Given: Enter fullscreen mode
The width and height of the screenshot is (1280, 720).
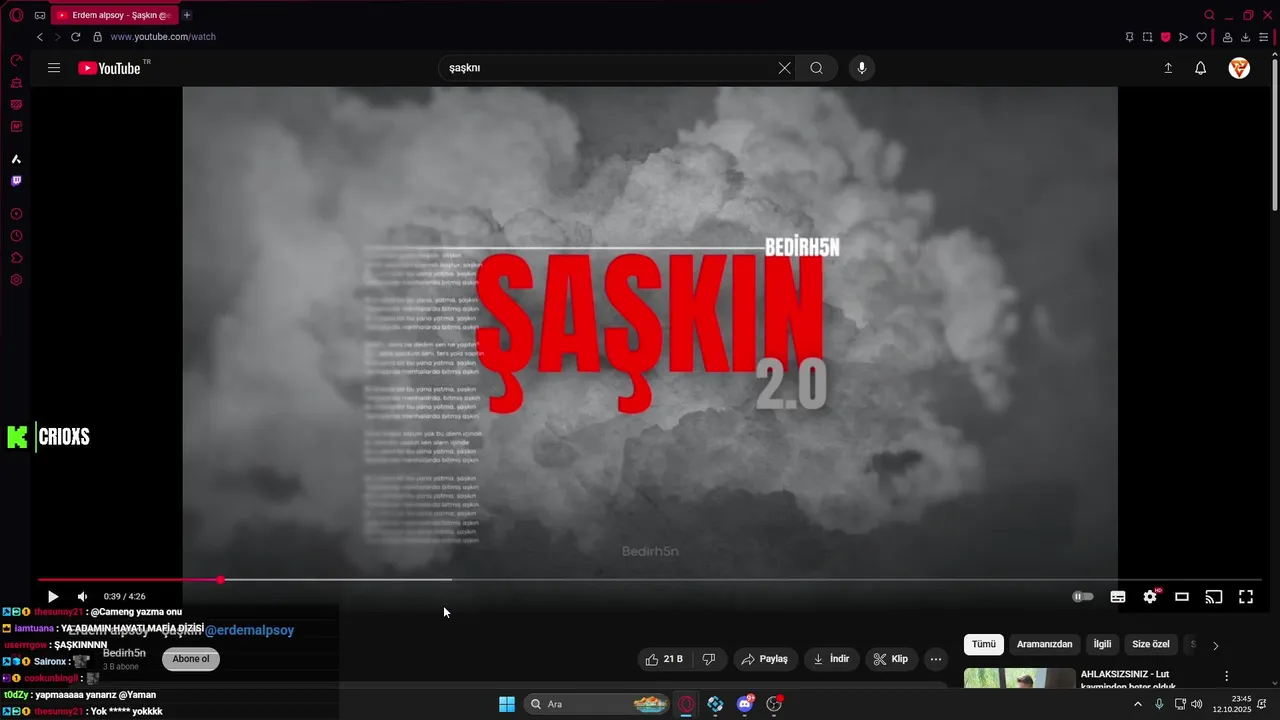Looking at the screenshot, I should 1246,597.
